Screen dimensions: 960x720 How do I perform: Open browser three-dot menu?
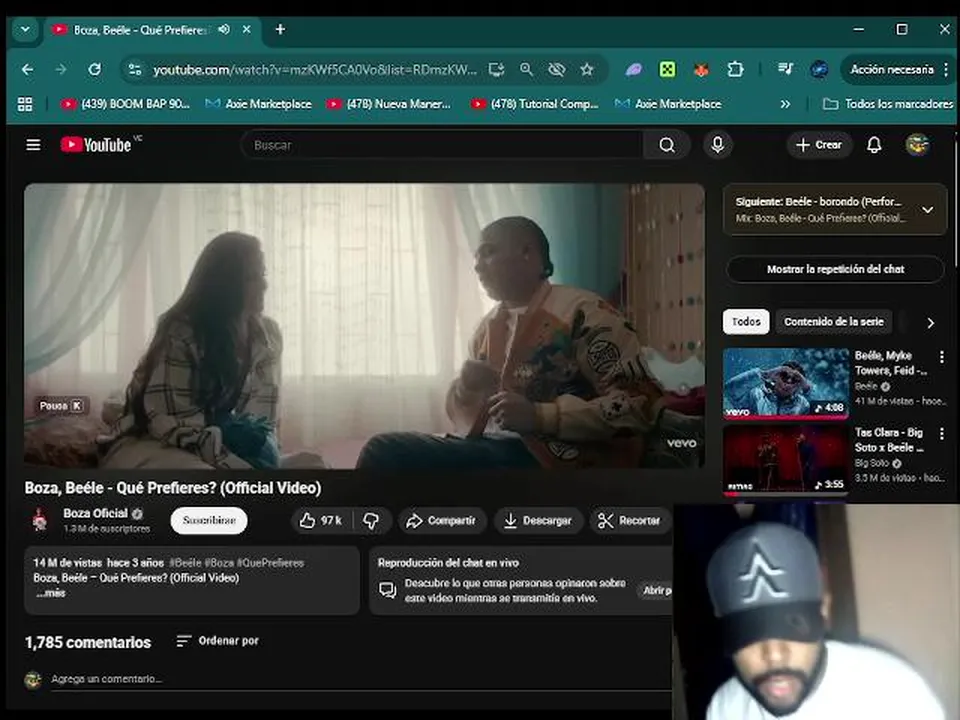(x=947, y=69)
